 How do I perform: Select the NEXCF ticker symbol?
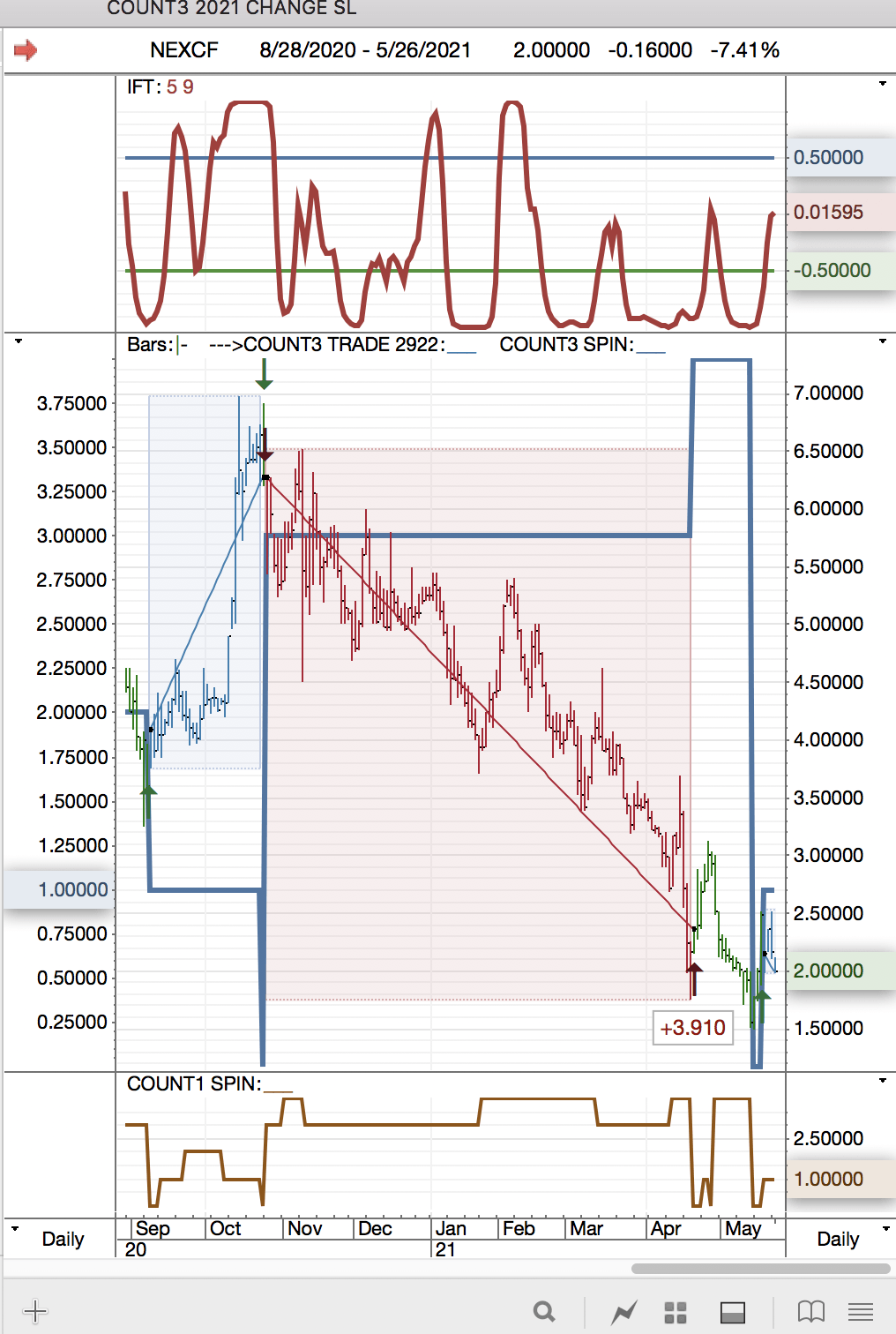[184, 50]
